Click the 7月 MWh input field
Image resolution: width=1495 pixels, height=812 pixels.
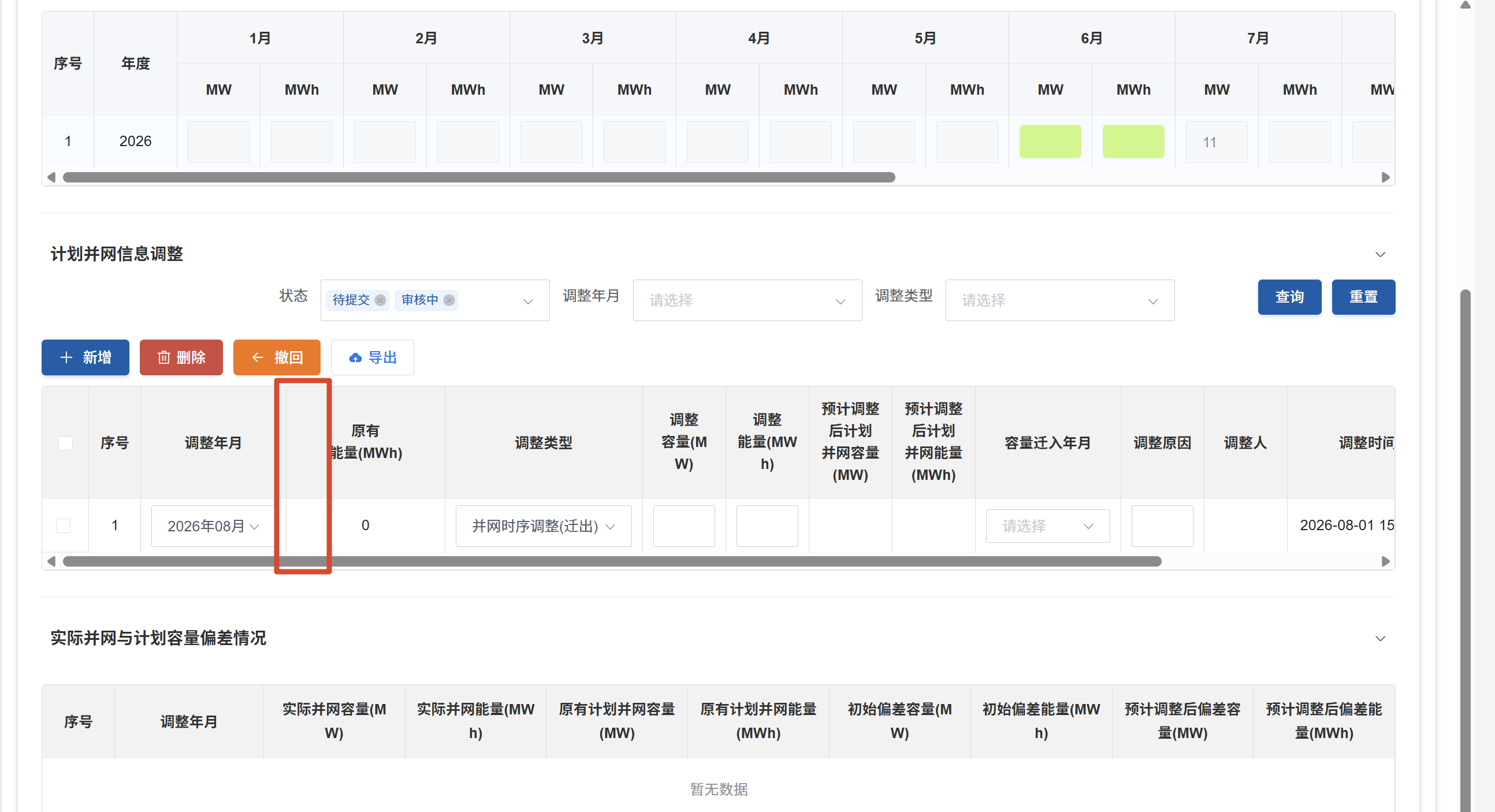coord(1299,141)
